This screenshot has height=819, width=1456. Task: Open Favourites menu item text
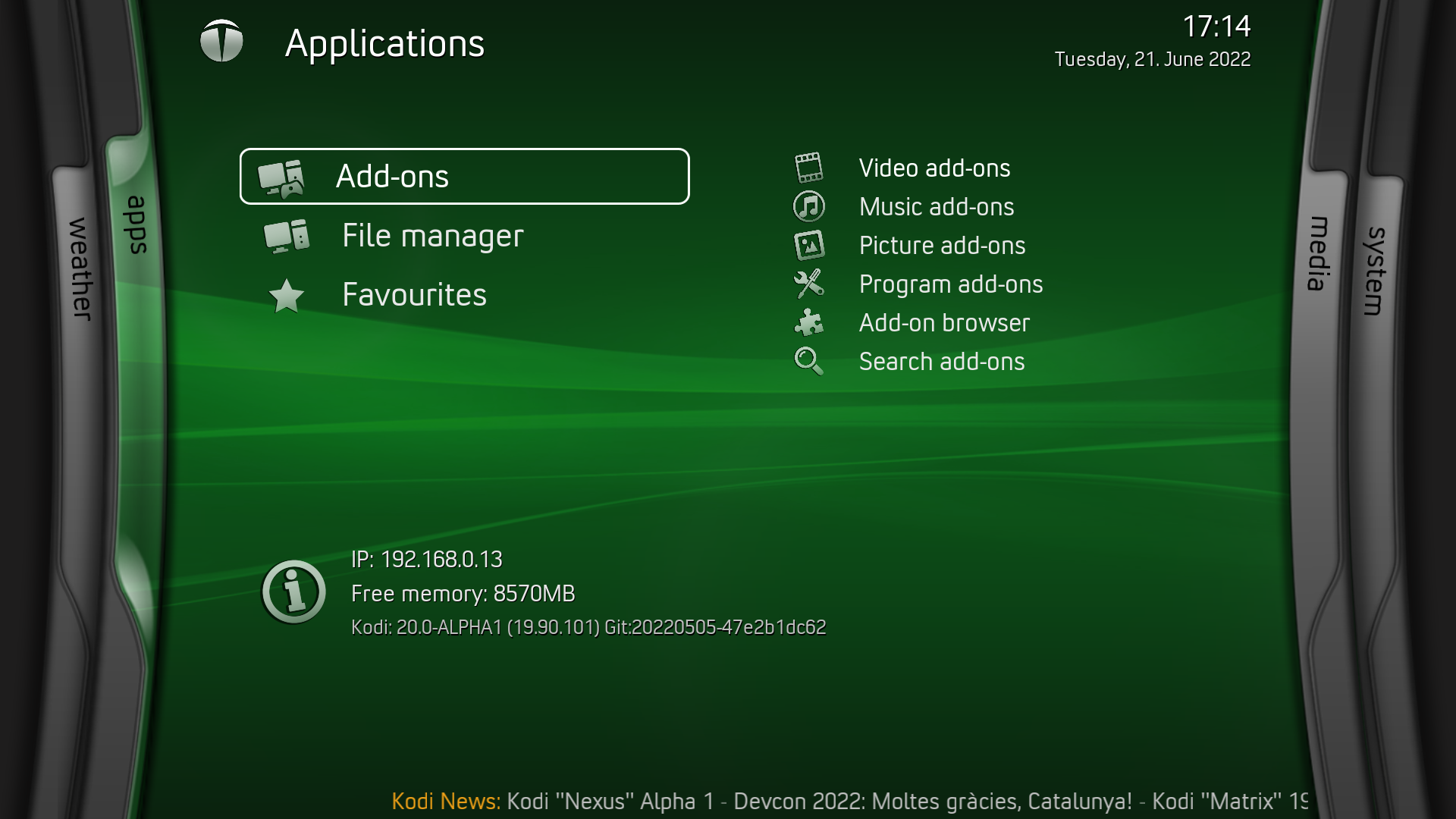pos(414,295)
